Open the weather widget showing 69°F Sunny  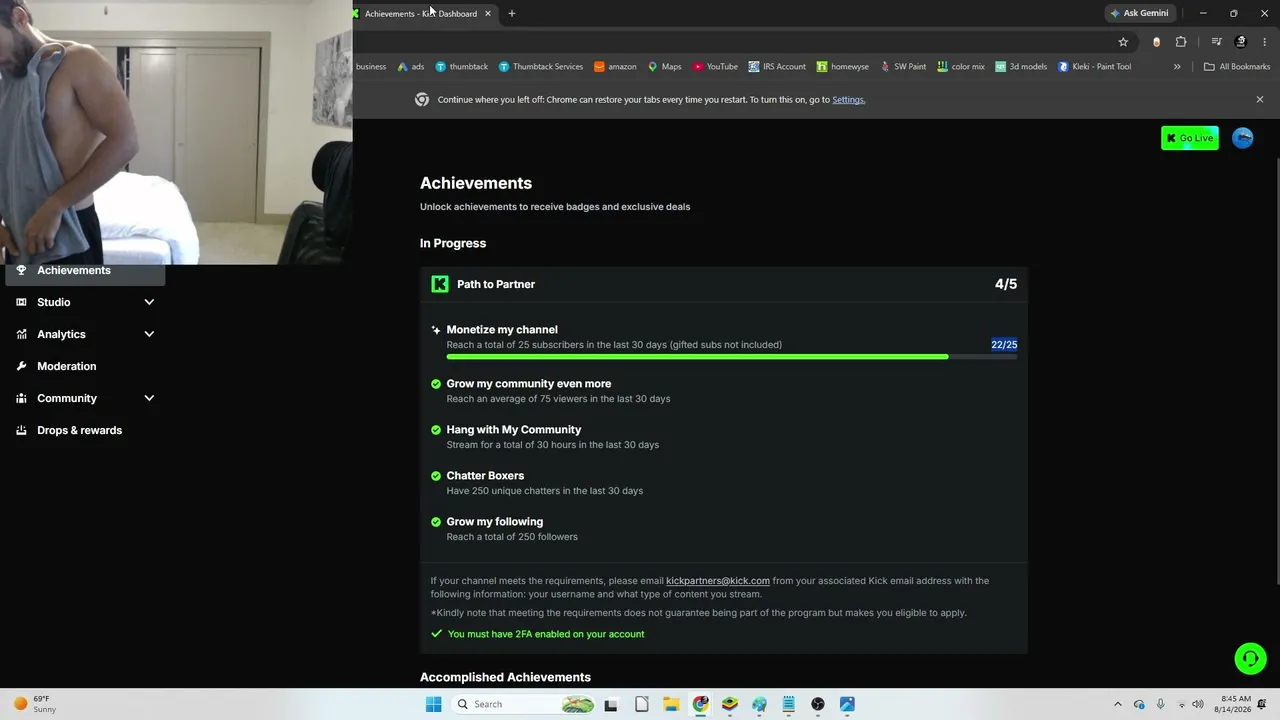point(35,704)
